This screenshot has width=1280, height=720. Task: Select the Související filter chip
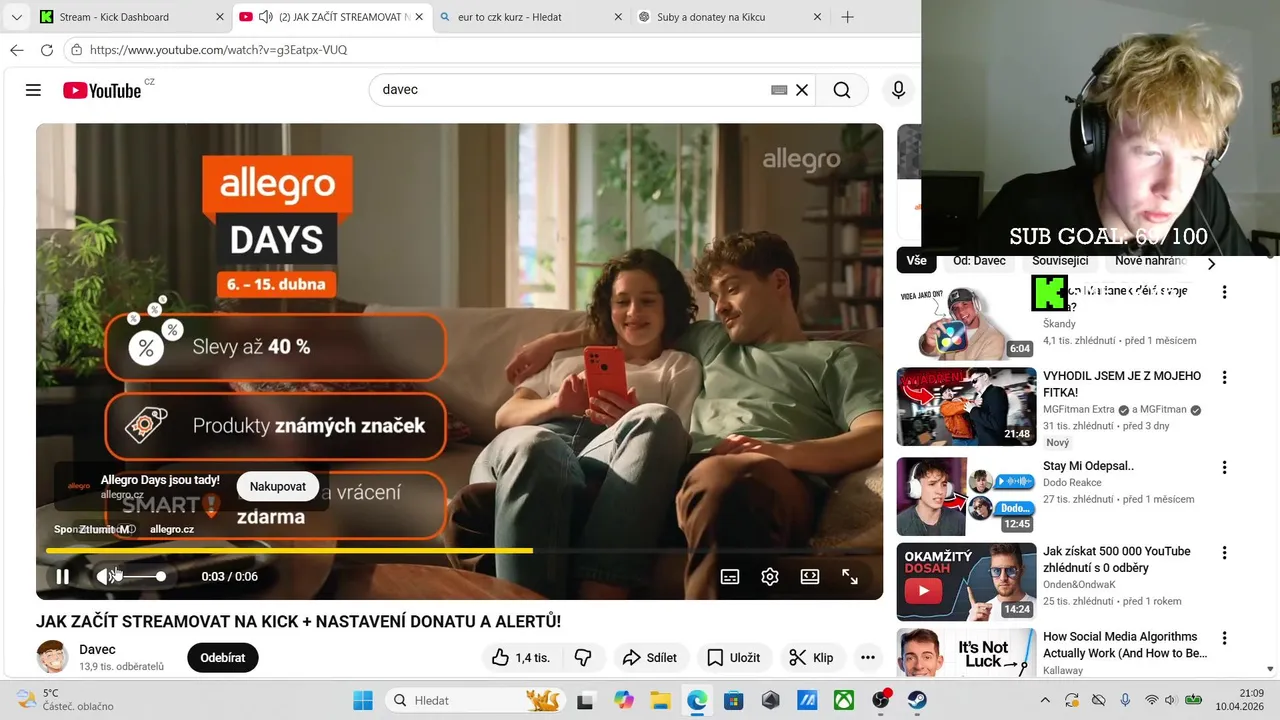click(1060, 261)
